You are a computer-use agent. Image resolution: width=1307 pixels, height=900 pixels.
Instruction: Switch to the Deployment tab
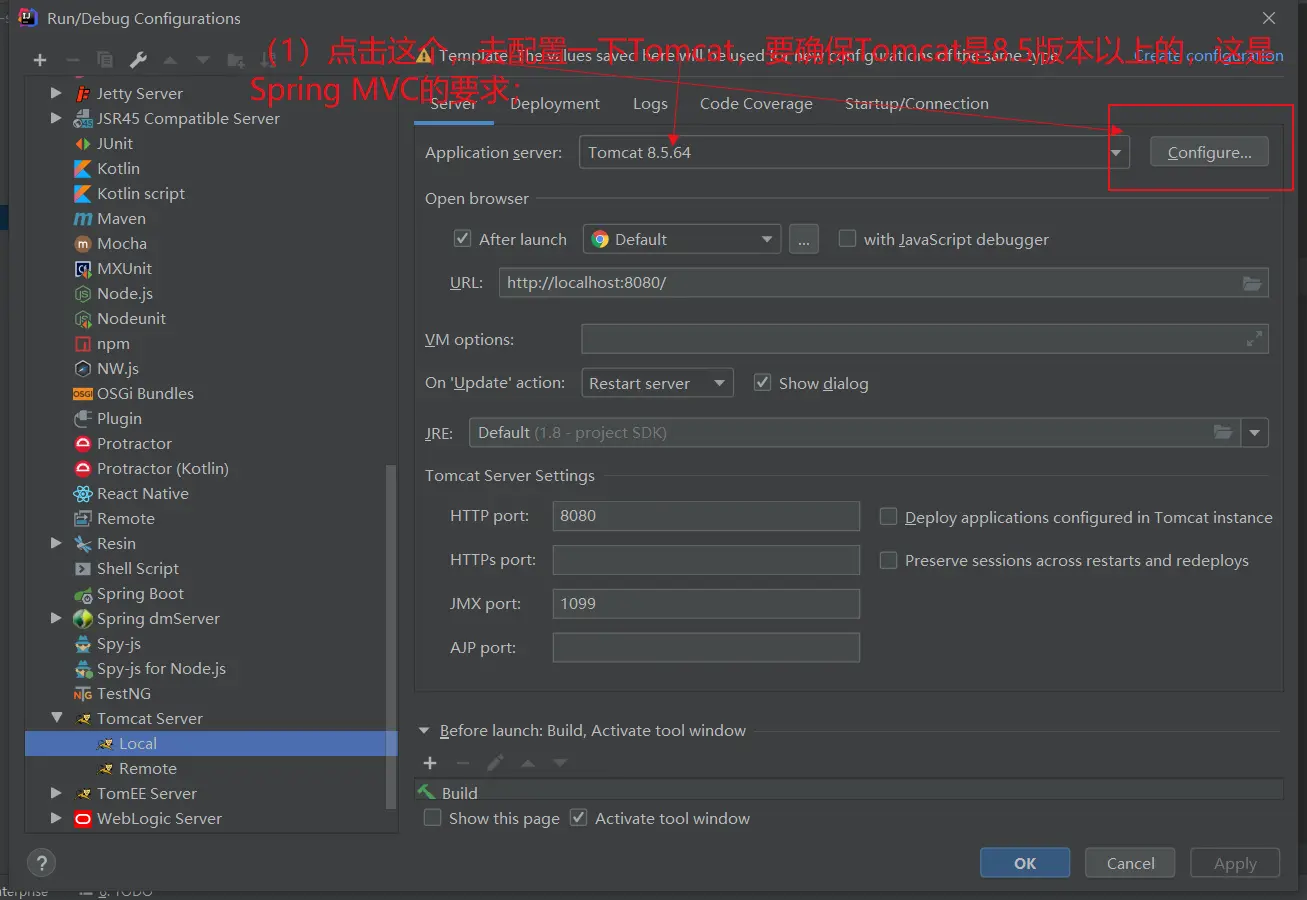(x=555, y=104)
